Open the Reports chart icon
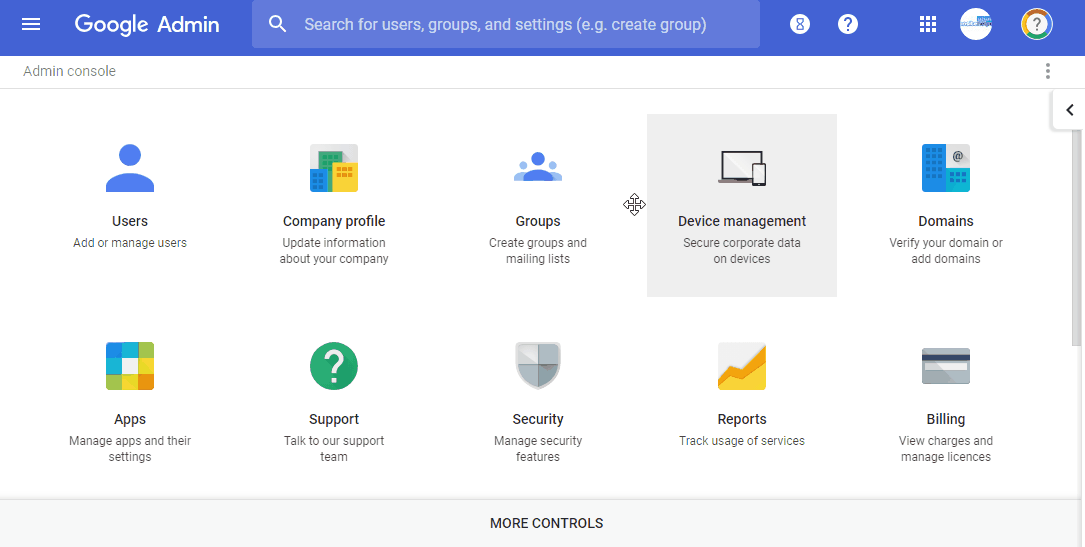This screenshot has width=1085, height=547. pyautogui.click(x=742, y=366)
